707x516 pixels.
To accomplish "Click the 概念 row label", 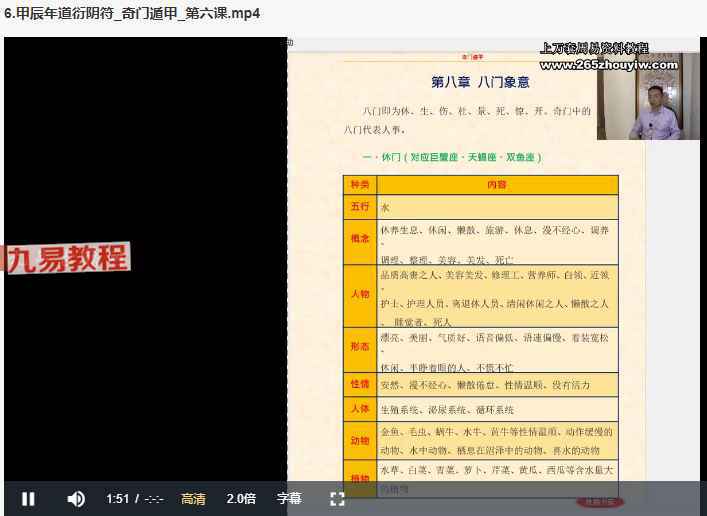I will pos(359,239).
